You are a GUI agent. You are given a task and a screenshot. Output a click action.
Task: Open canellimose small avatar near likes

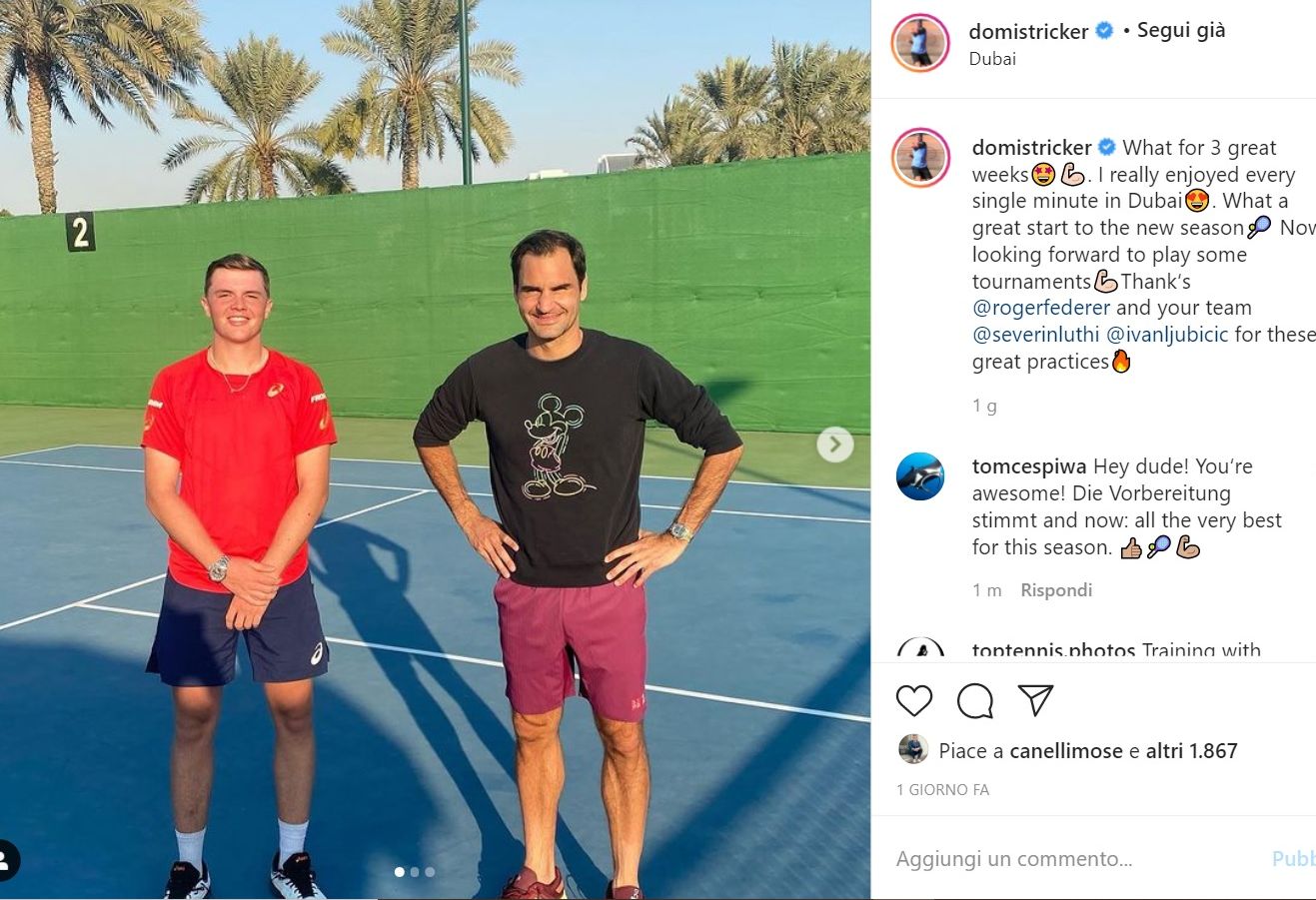pyautogui.click(x=912, y=749)
